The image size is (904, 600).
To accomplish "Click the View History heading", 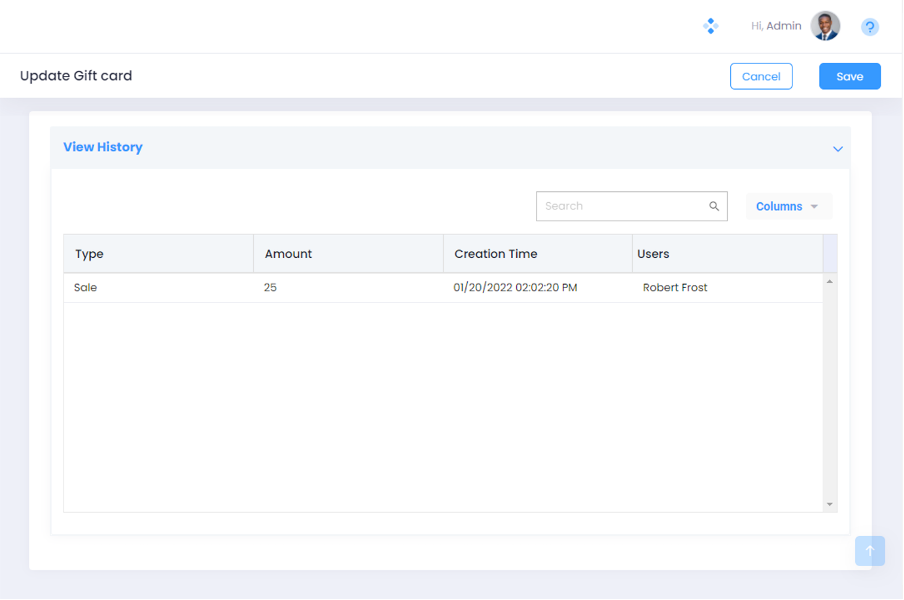I will tap(103, 147).
